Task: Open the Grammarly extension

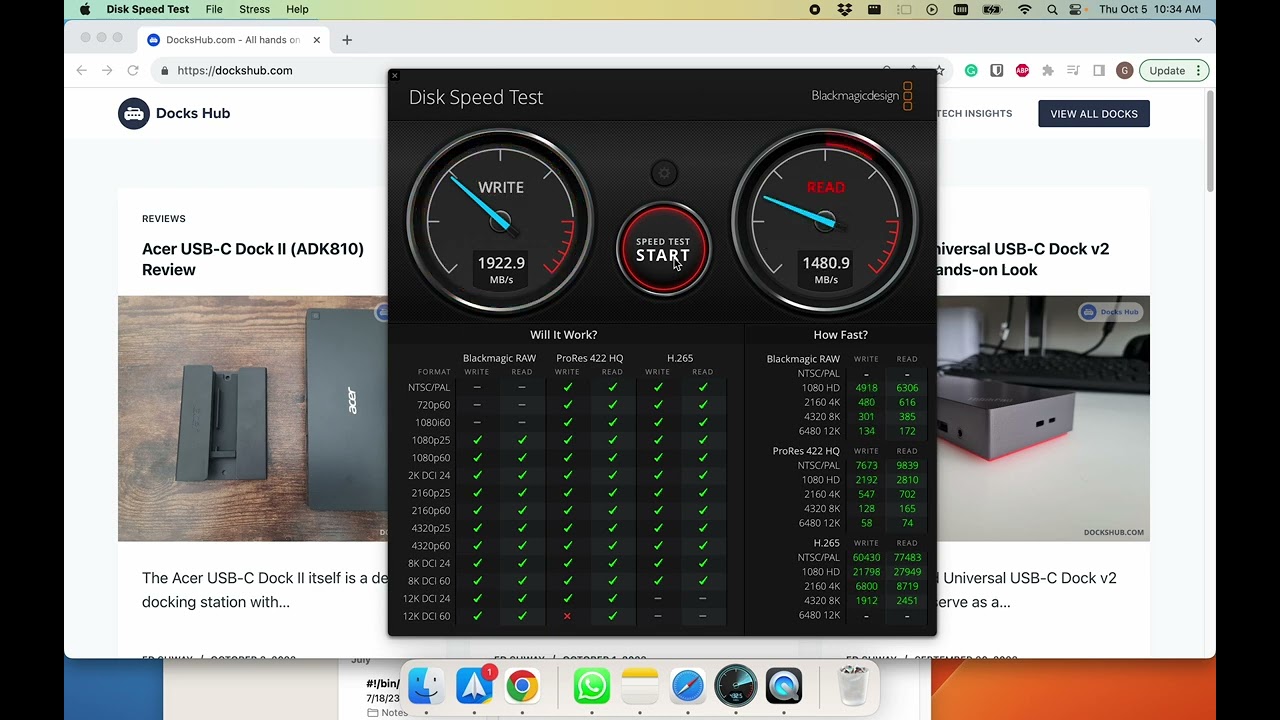Action: point(971,71)
